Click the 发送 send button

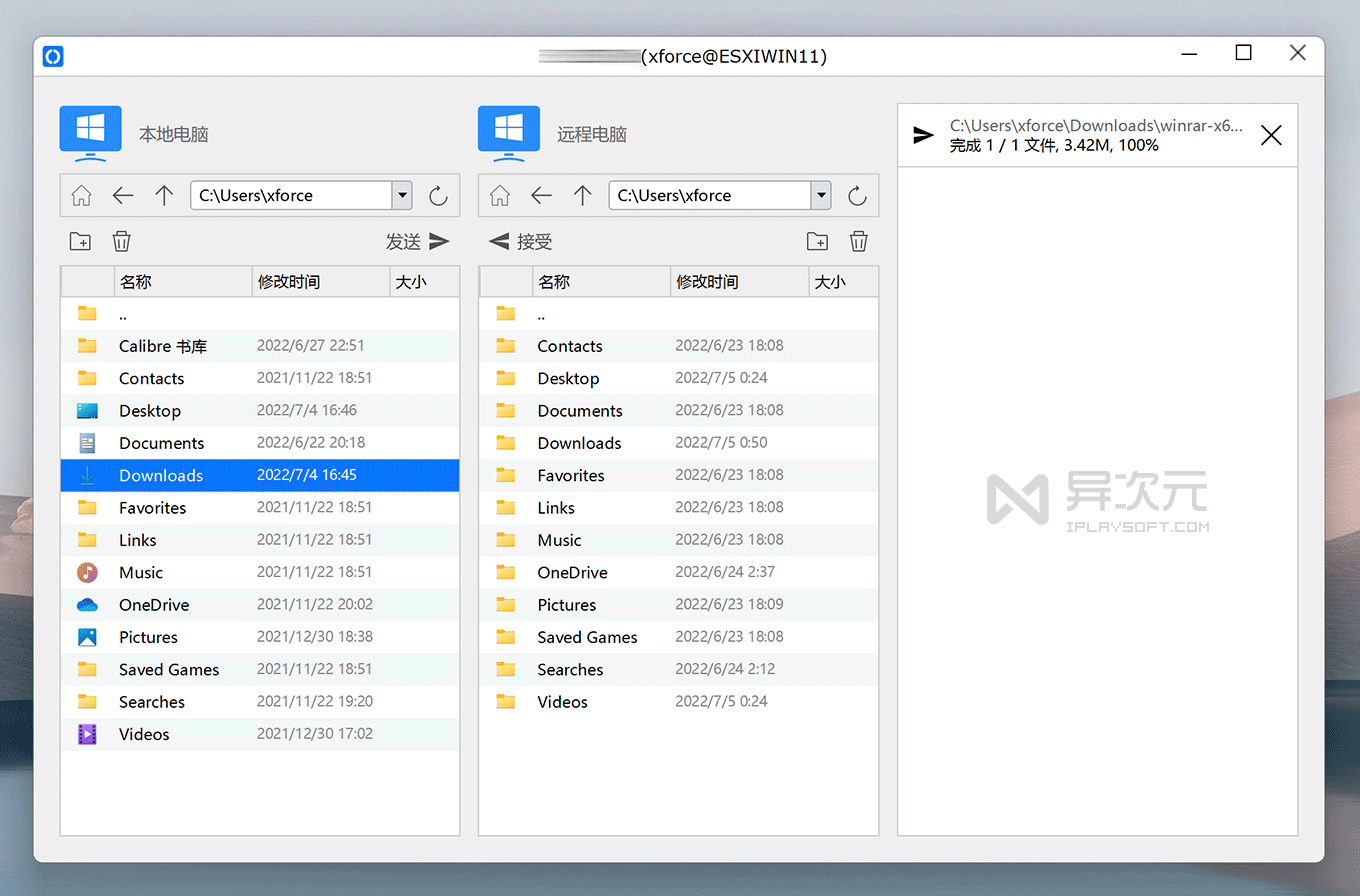(x=418, y=241)
